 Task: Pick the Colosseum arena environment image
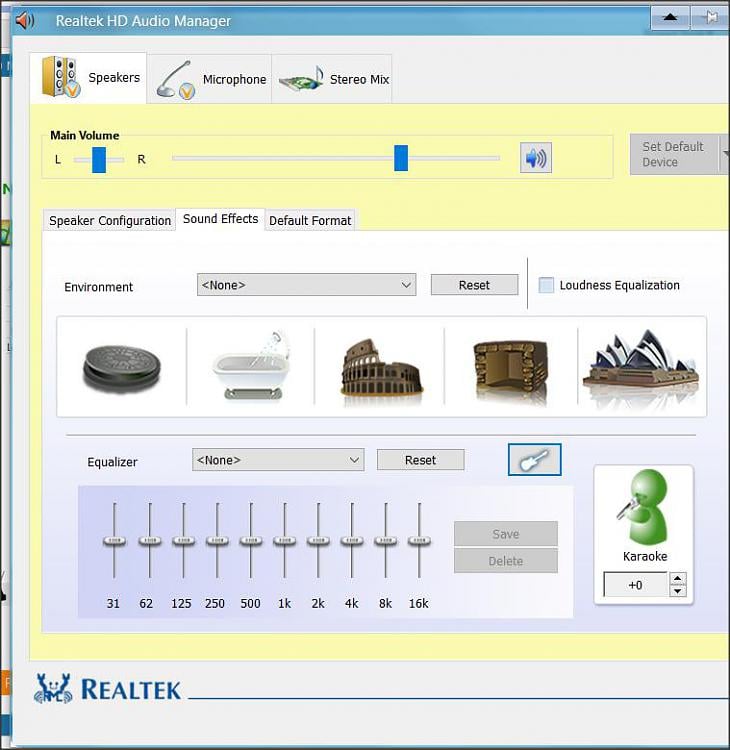point(381,368)
